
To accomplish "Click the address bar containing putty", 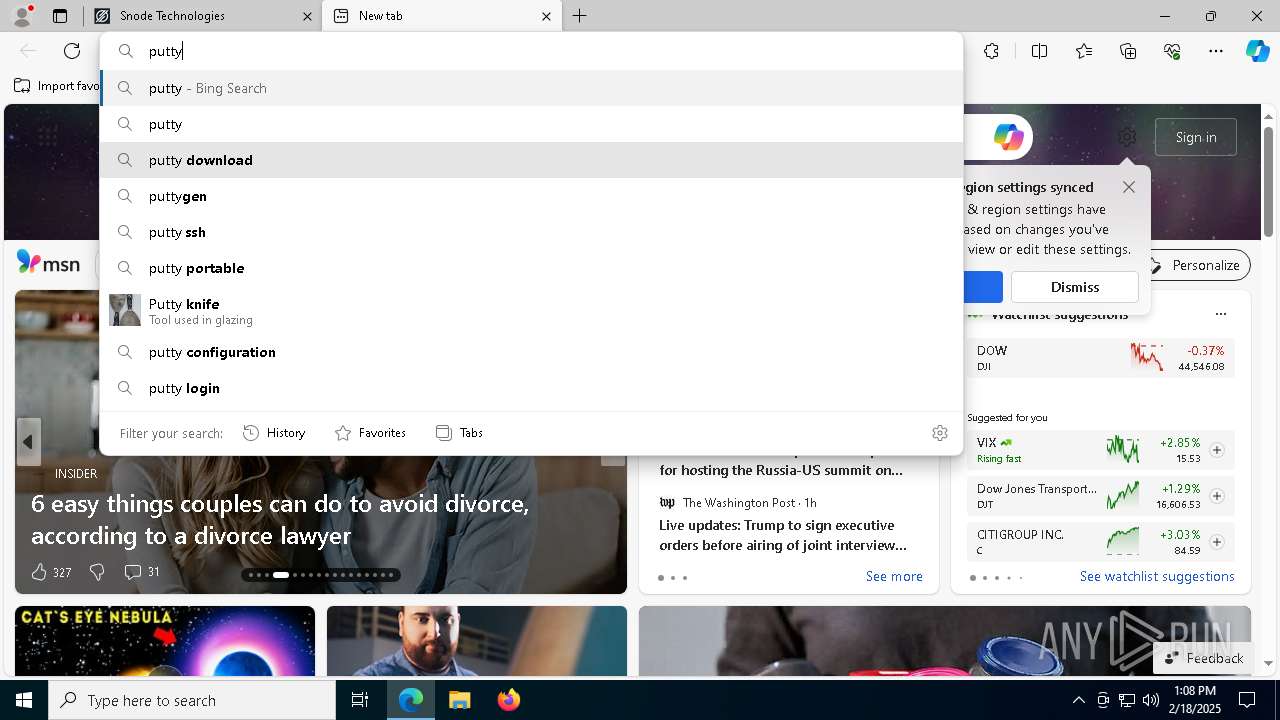I will point(531,51).
